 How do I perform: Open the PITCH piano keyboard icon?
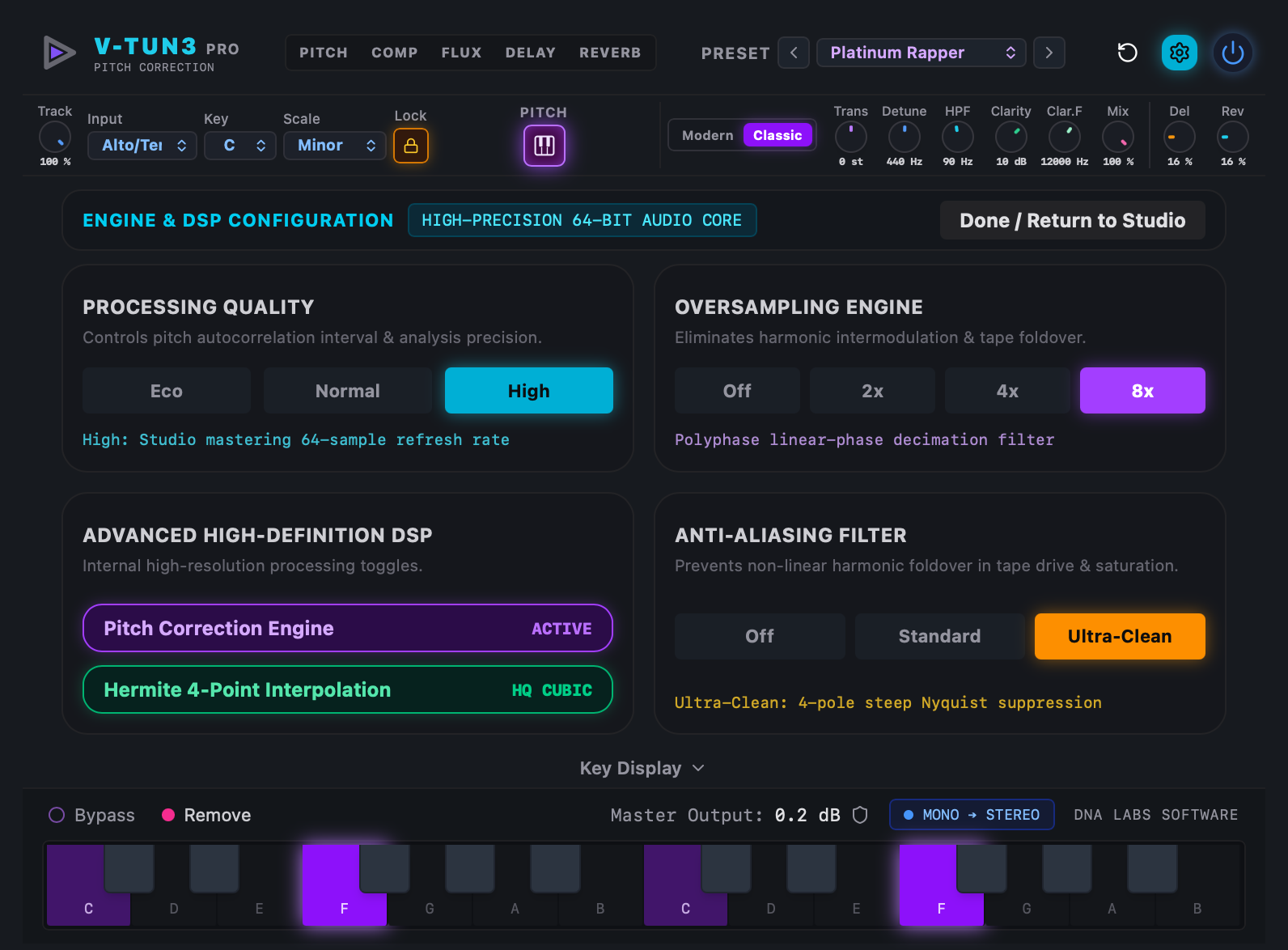(x=544, y=146)
